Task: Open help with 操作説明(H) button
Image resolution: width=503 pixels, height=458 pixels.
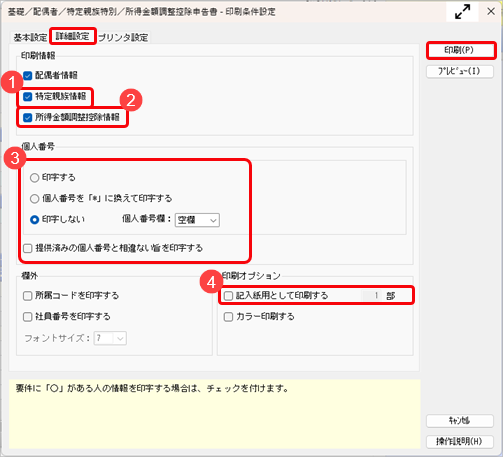Action: [x=460, y=441]
